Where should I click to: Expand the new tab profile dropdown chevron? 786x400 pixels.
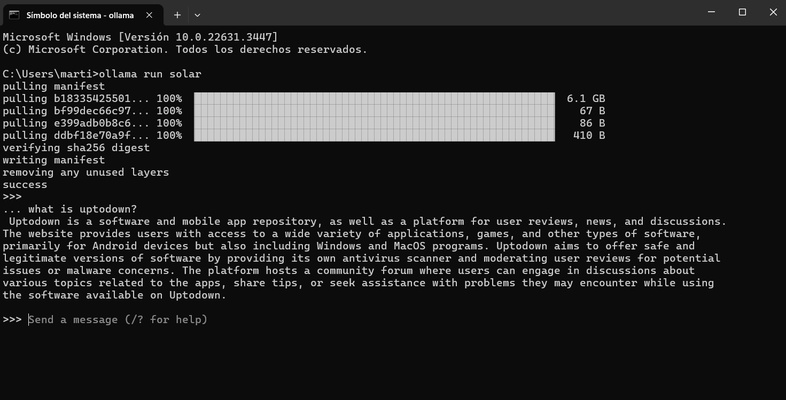coord(197,15)
